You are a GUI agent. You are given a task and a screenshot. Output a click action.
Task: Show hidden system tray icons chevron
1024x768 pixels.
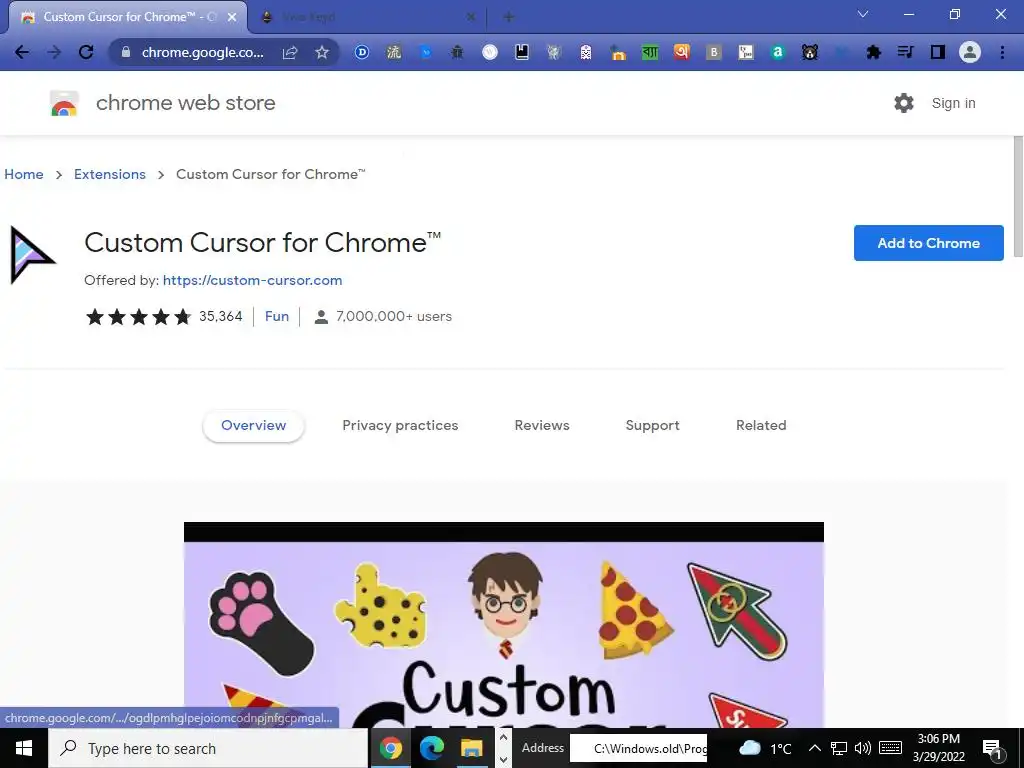point(814,748)
